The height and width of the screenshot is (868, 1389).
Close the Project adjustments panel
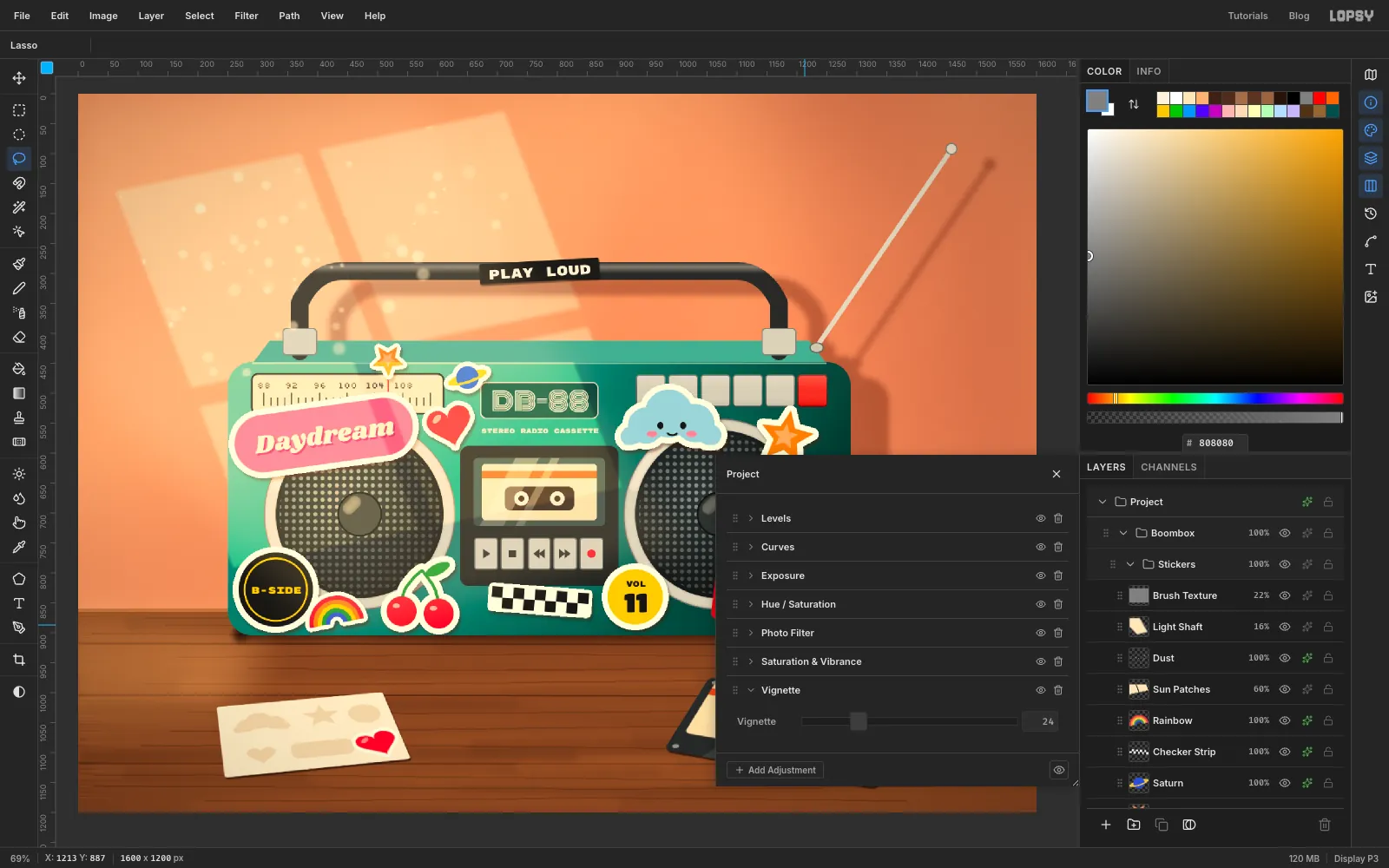[x=1057, y=474]
